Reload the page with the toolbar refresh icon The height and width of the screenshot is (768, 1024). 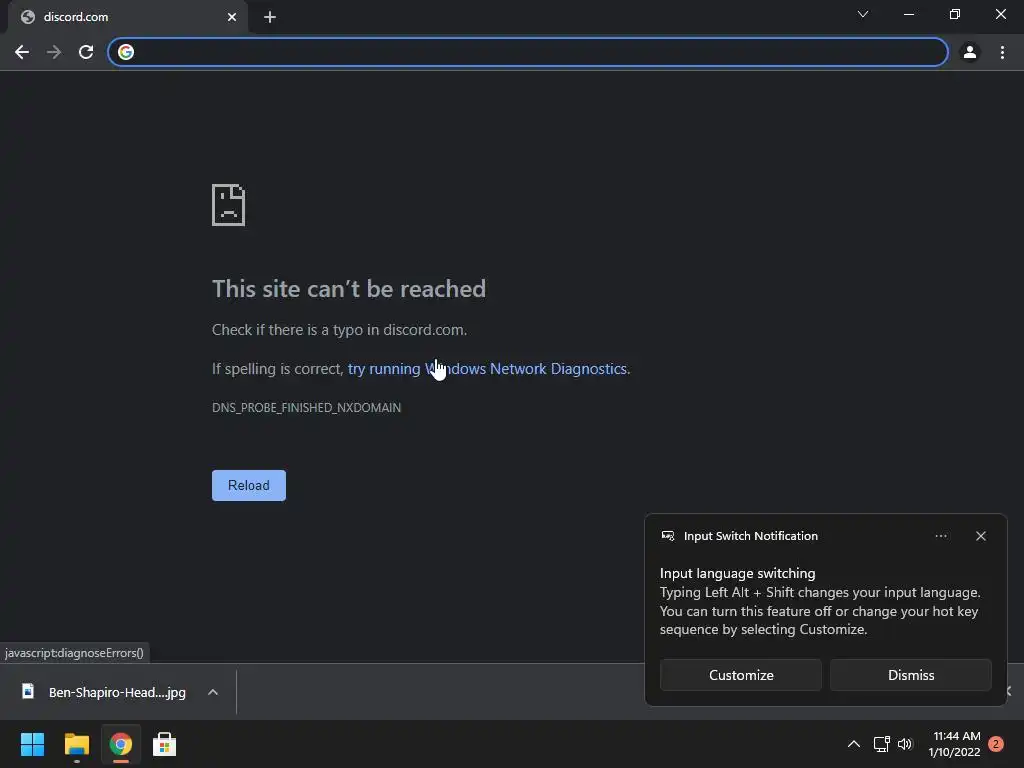coord(86,52)
